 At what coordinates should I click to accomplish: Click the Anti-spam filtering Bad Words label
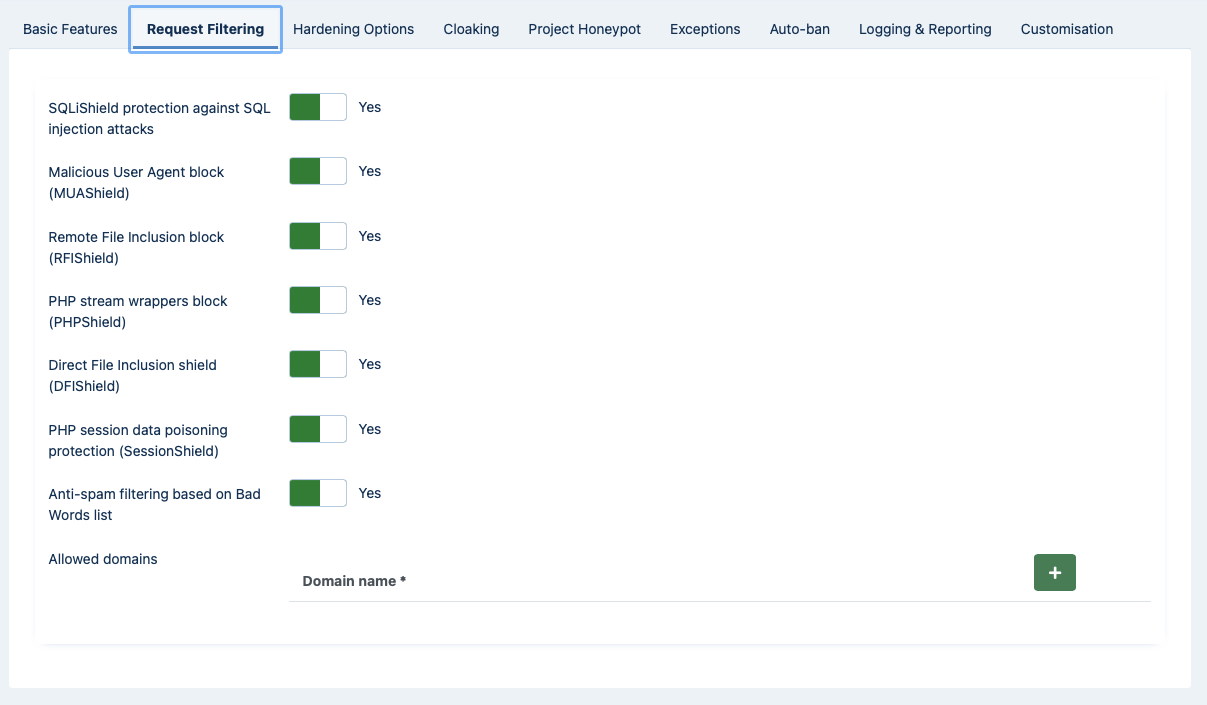[x=154, y=504]
